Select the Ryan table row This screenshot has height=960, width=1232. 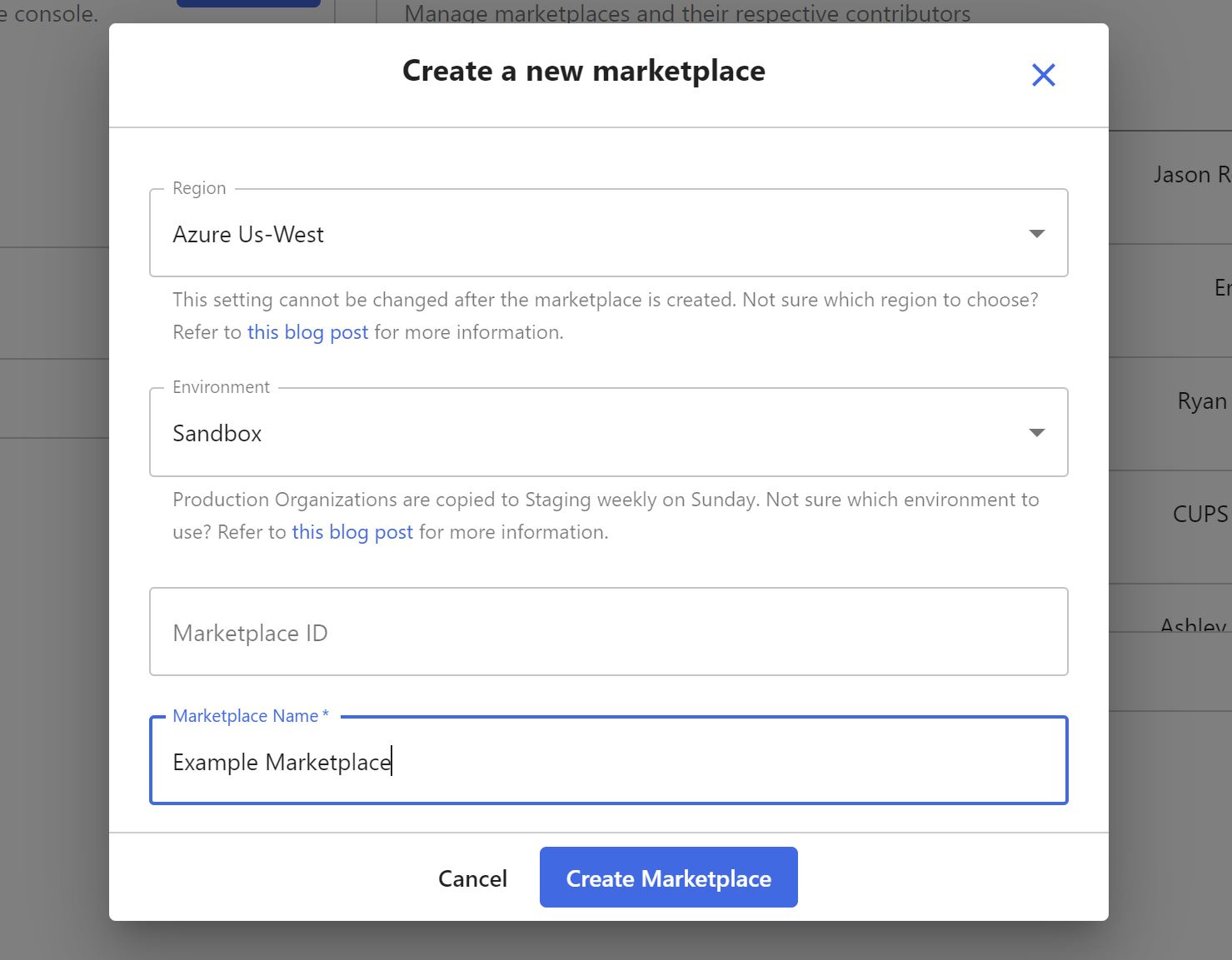(x=1200, y=400)
